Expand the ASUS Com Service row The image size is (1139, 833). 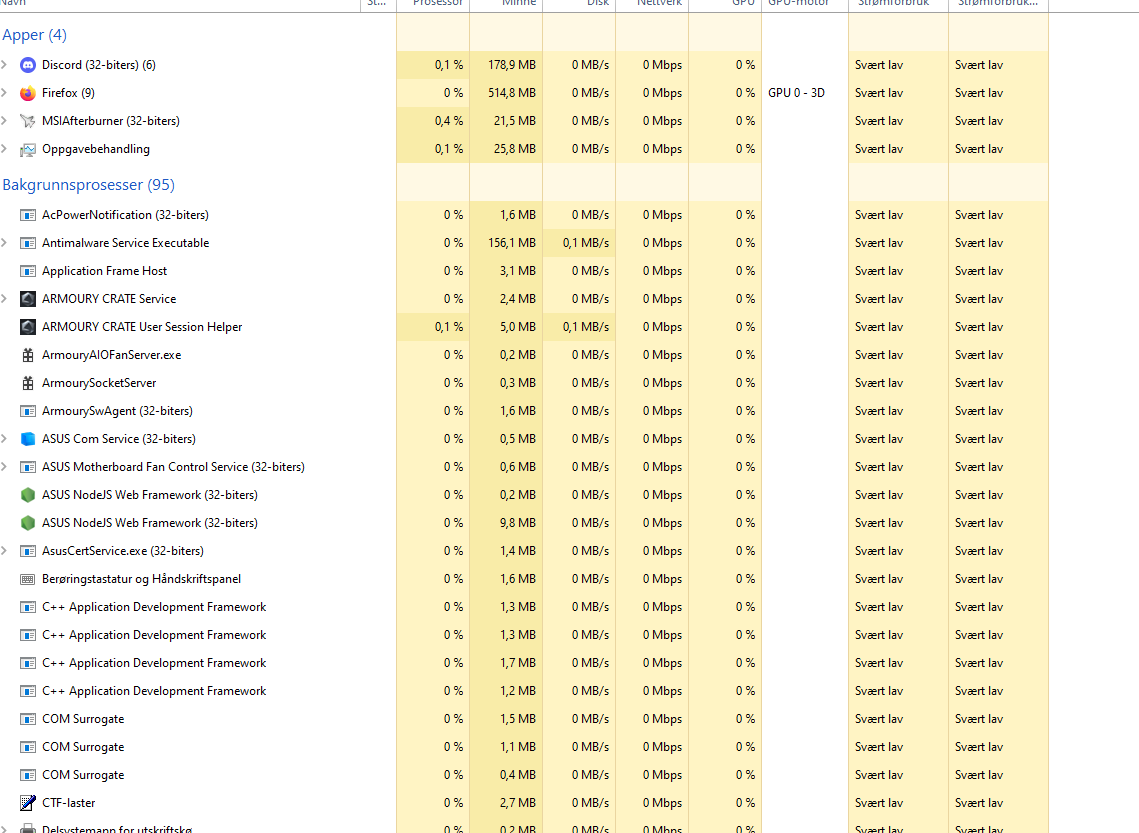click(4, 439)
